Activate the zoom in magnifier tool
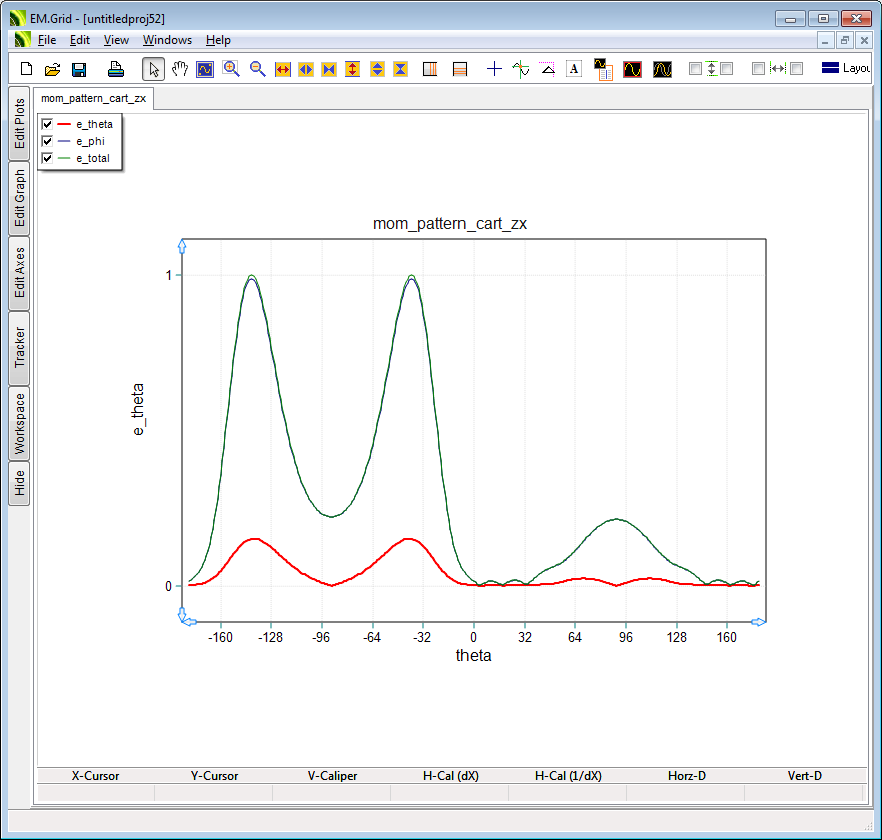Viewport: 882px width, 840px height. 231,69
